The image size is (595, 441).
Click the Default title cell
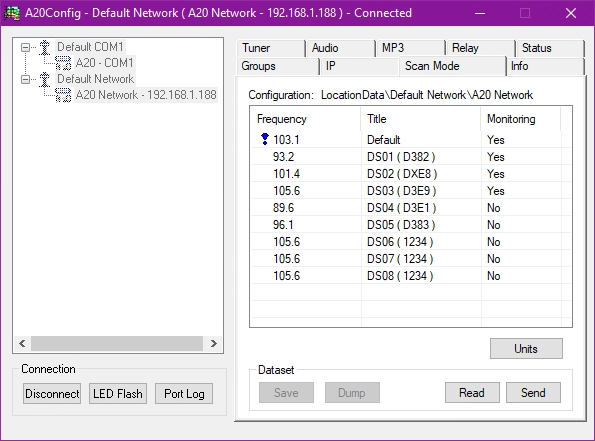[x=384, y=140]
